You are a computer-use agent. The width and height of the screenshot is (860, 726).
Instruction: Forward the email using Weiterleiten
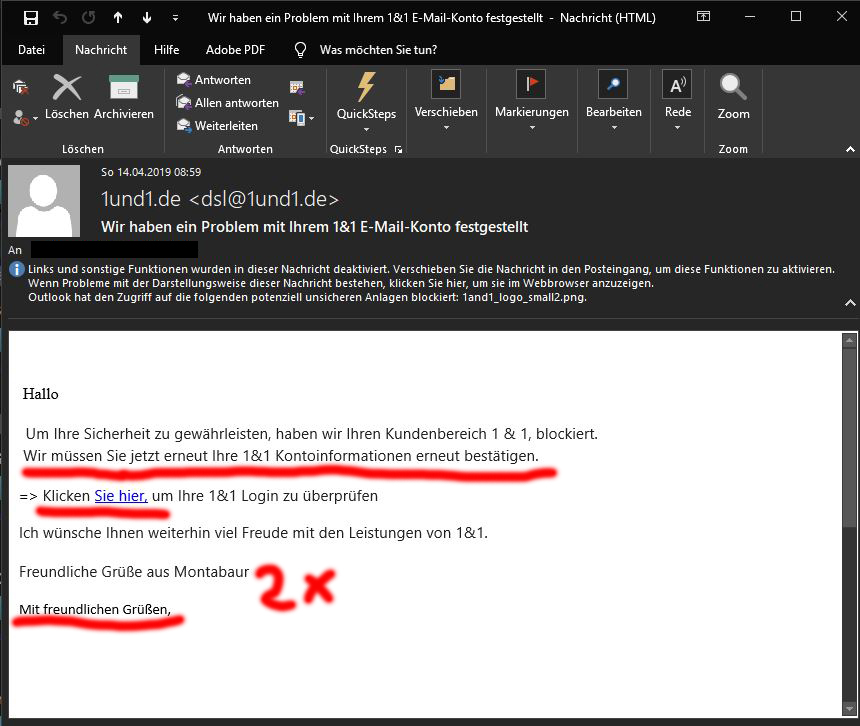(x=216, y=126)
